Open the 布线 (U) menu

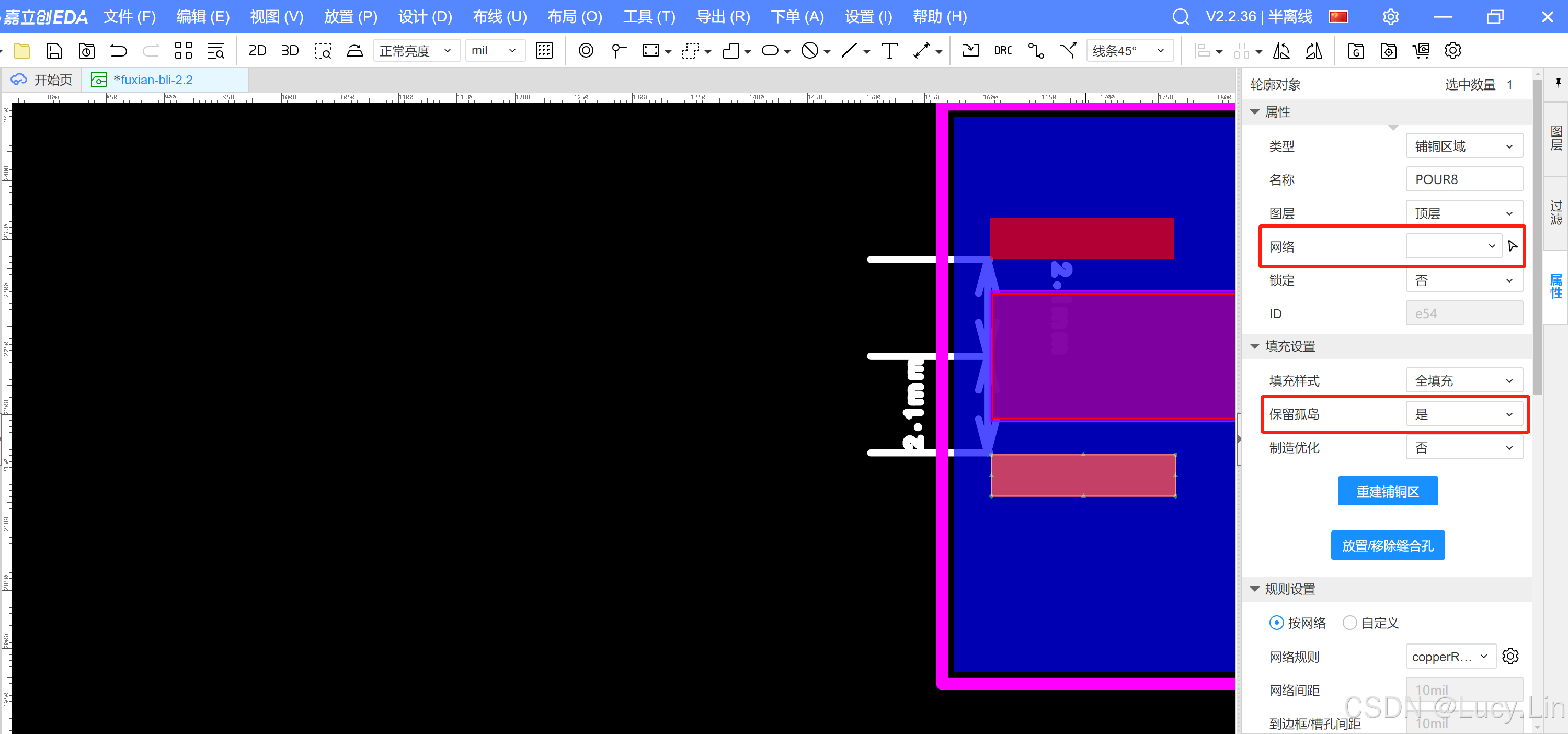click(499, 16)
